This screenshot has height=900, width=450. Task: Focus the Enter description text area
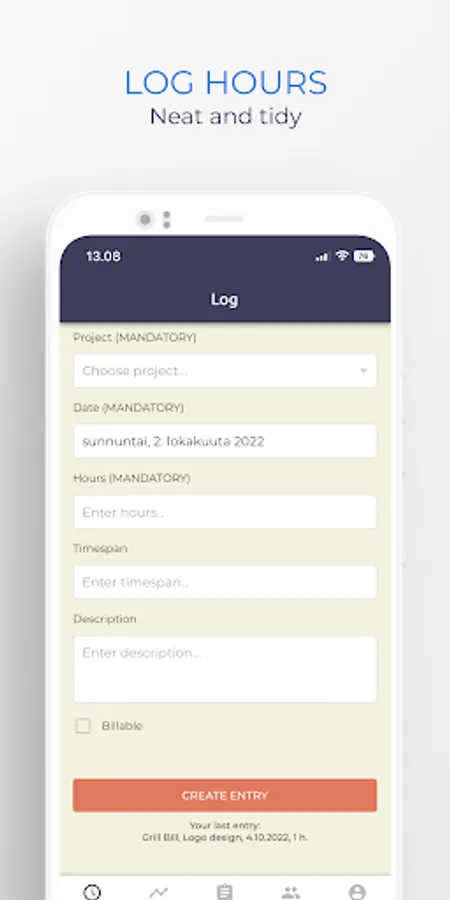(x=225, y=669)
